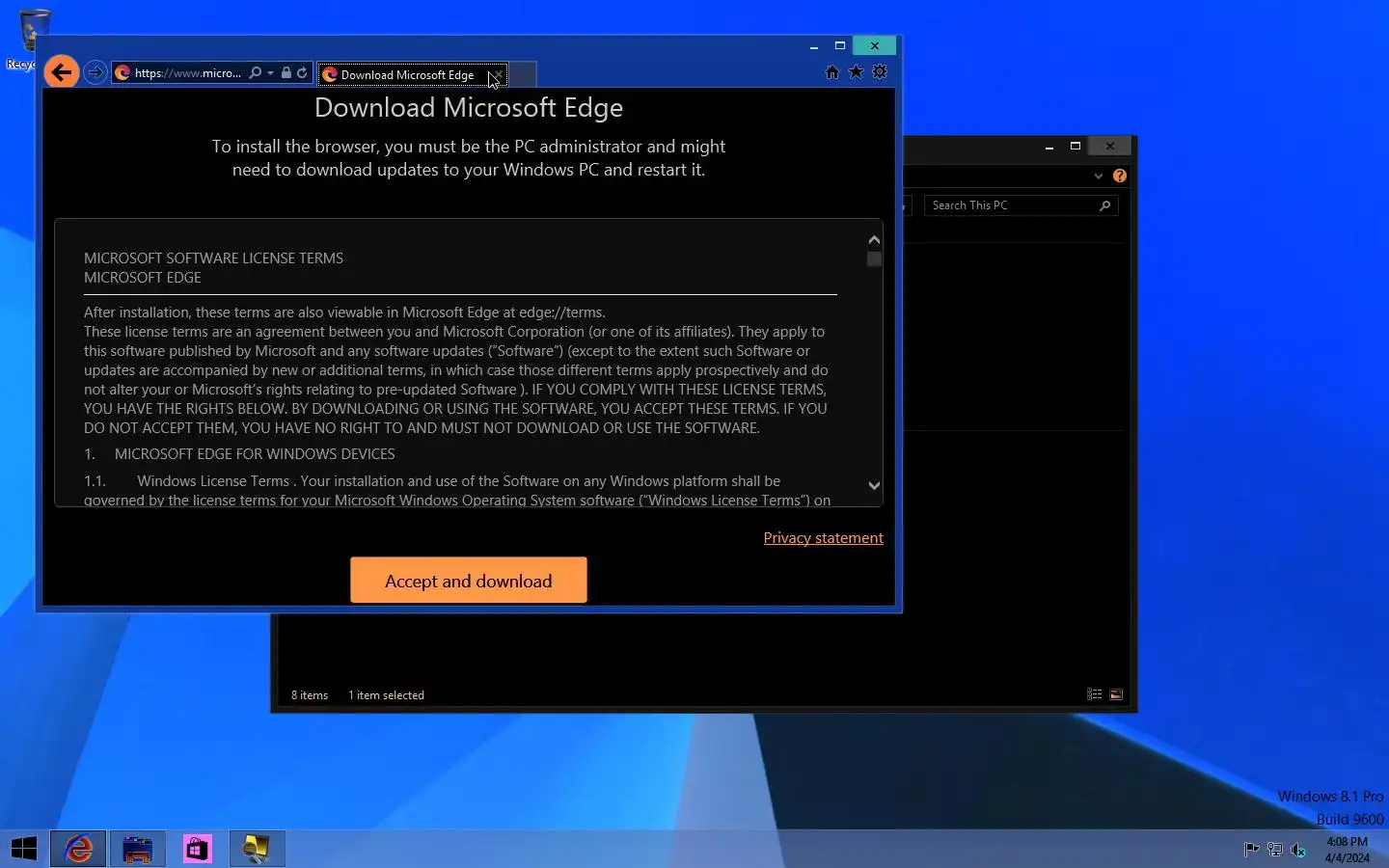Click the MICROSOFT EDGE FOR WINDOWS DEVICES line

point(255,454)
